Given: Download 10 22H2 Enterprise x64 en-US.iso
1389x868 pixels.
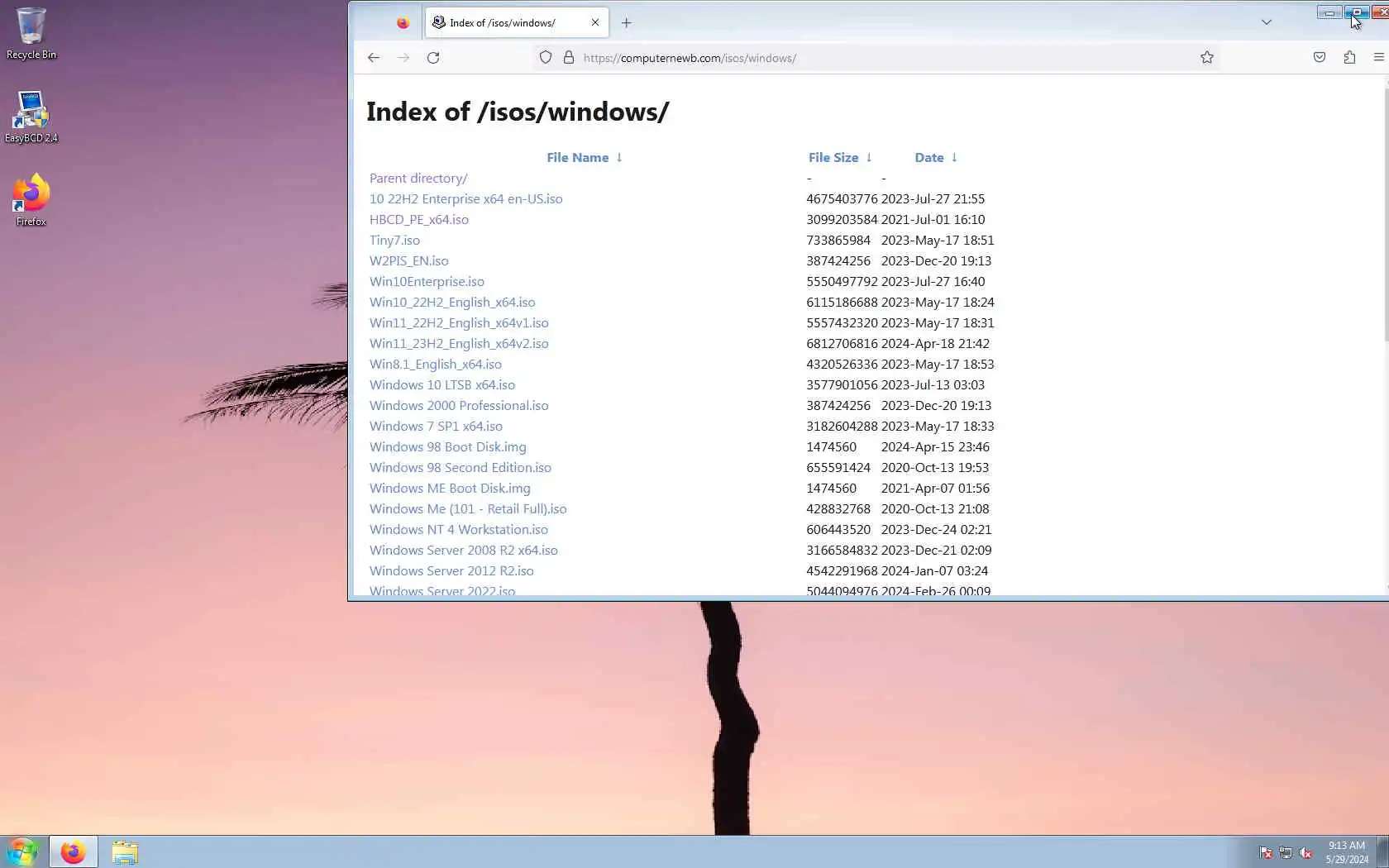Looking at the screenshot, I should pos(466,199).
